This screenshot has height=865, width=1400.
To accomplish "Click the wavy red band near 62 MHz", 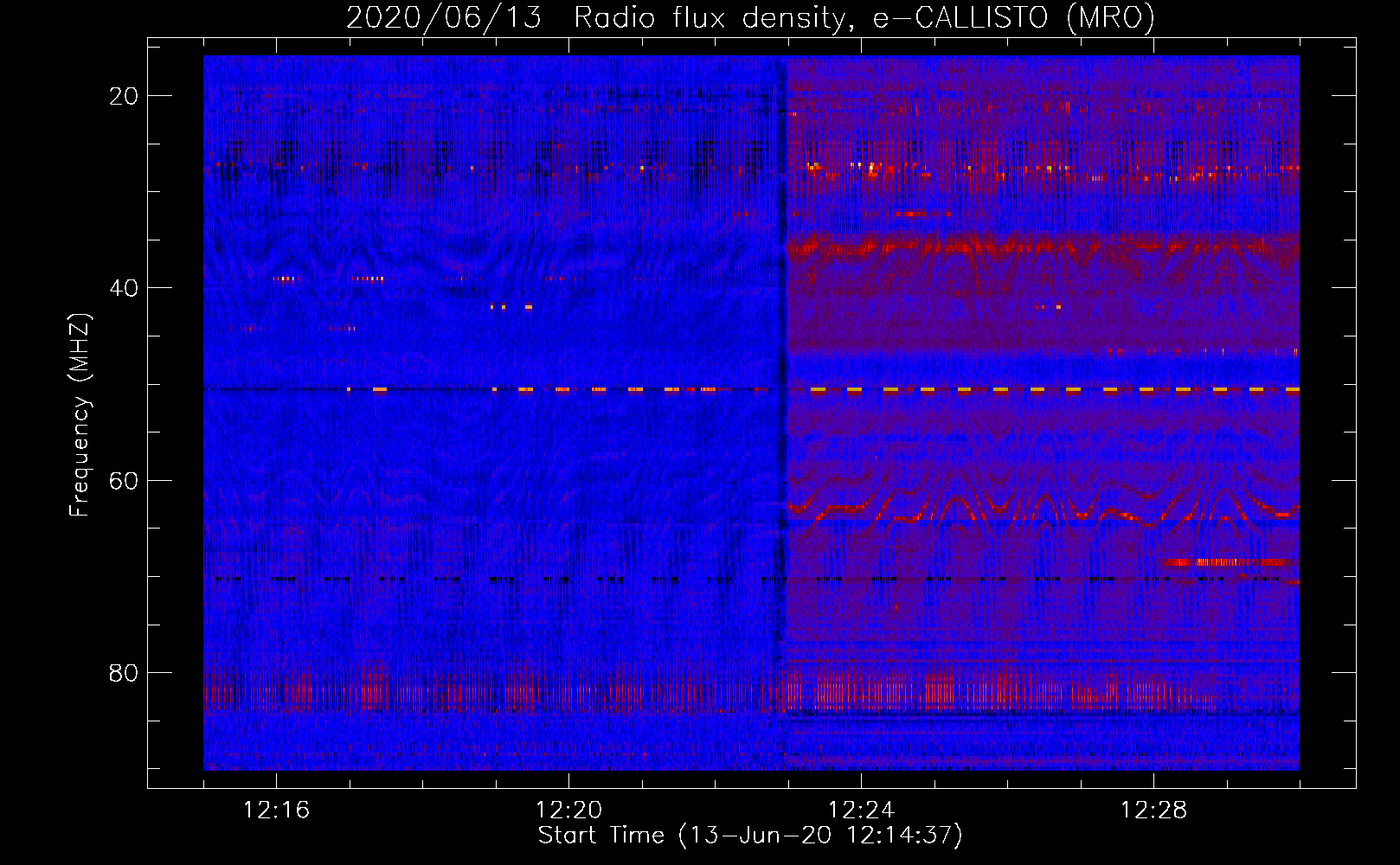I will pos(1043,506).
